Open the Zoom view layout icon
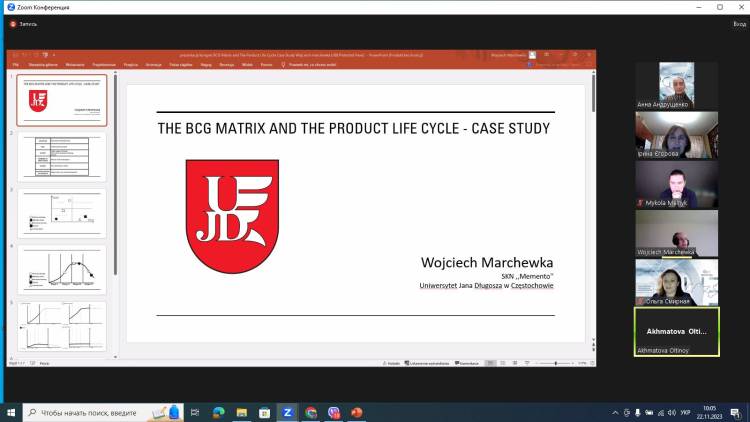The height and width of the screenshot is (422, 750). [x=734, y=22]
